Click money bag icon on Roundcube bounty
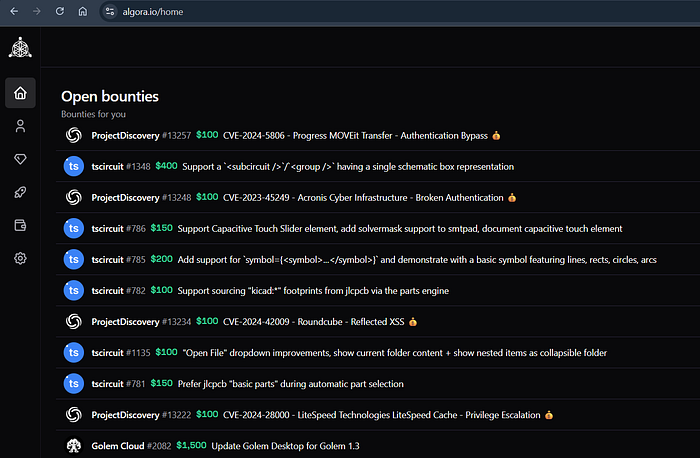This screenshot has height=458, width=700. (413, 321)
